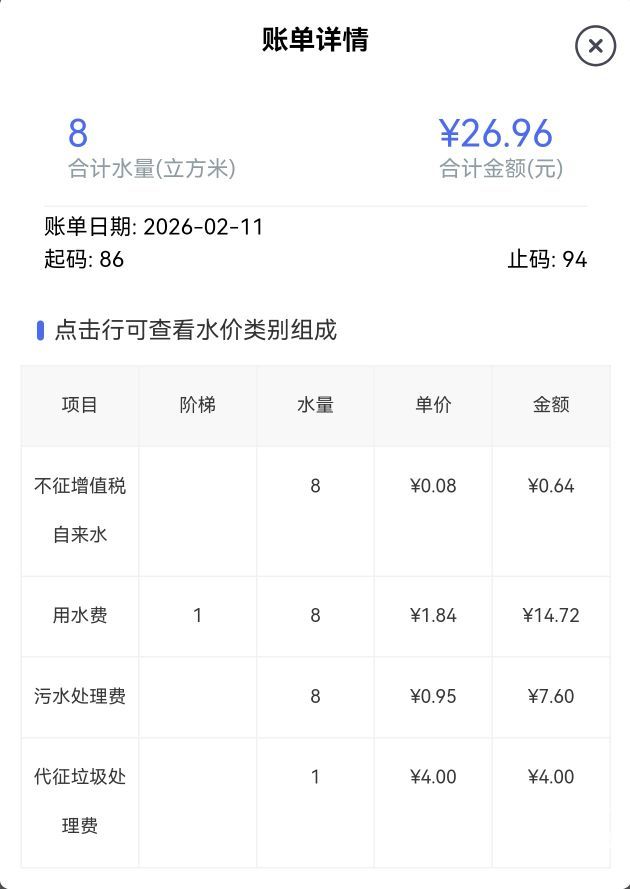Click the 水量 column header

pyautogui.click(x=315, y=405)
